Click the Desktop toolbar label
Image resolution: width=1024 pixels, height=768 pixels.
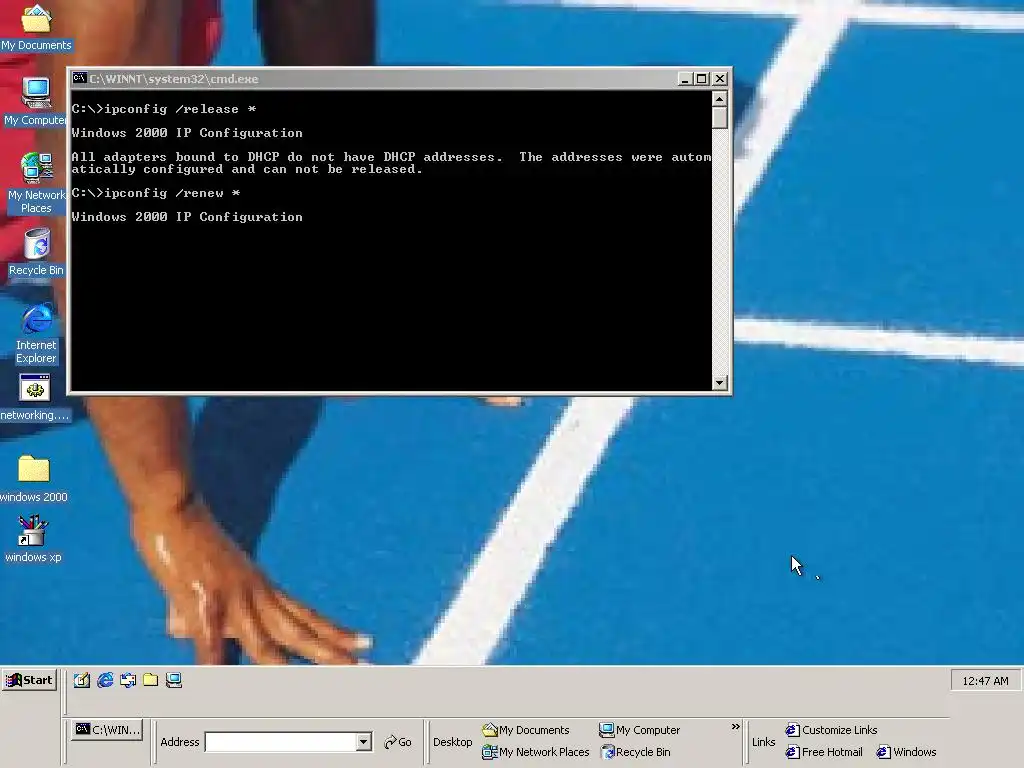click(x=452, y=742)
